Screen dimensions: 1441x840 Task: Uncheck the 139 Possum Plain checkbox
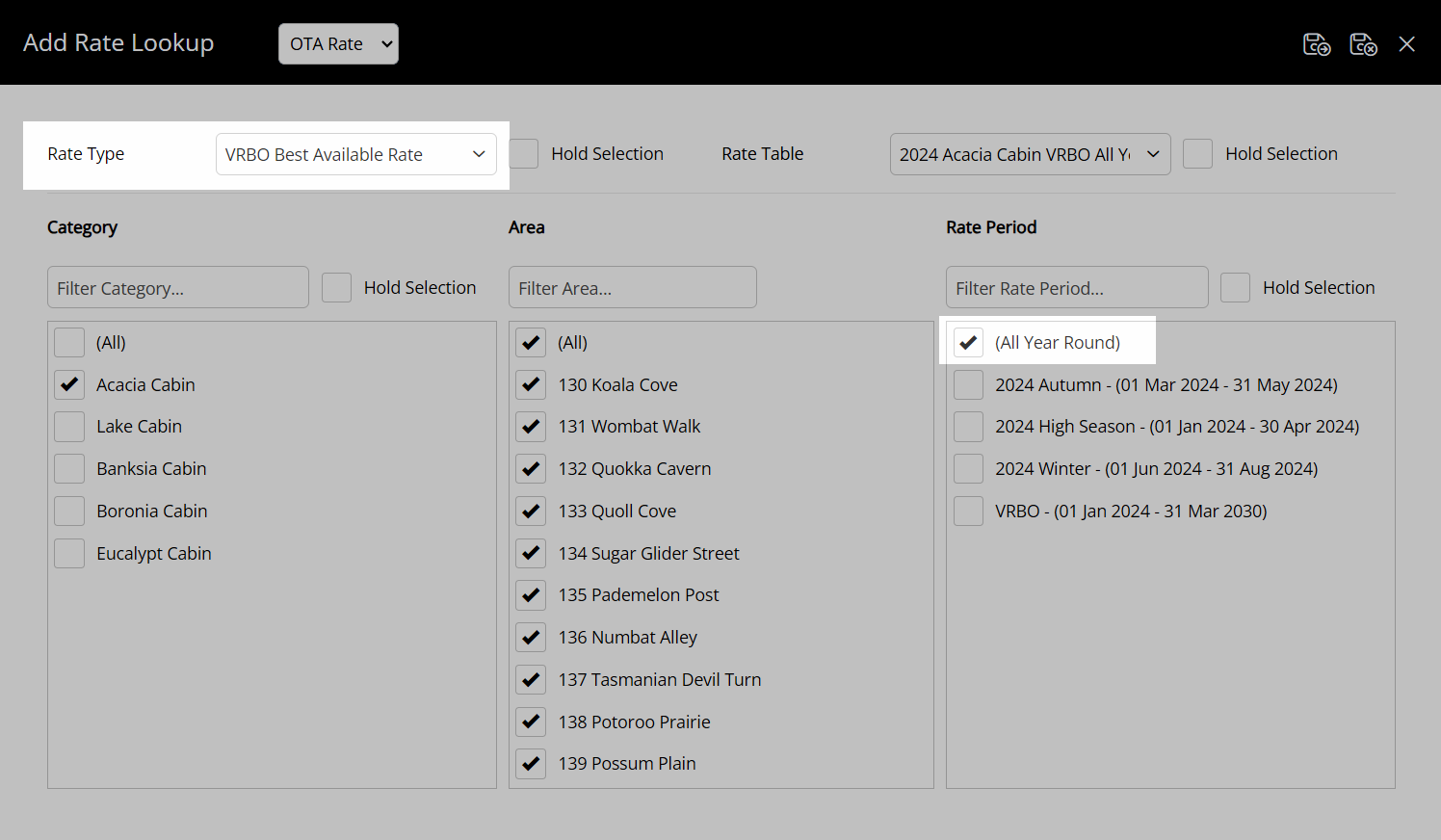coord(531,764)
